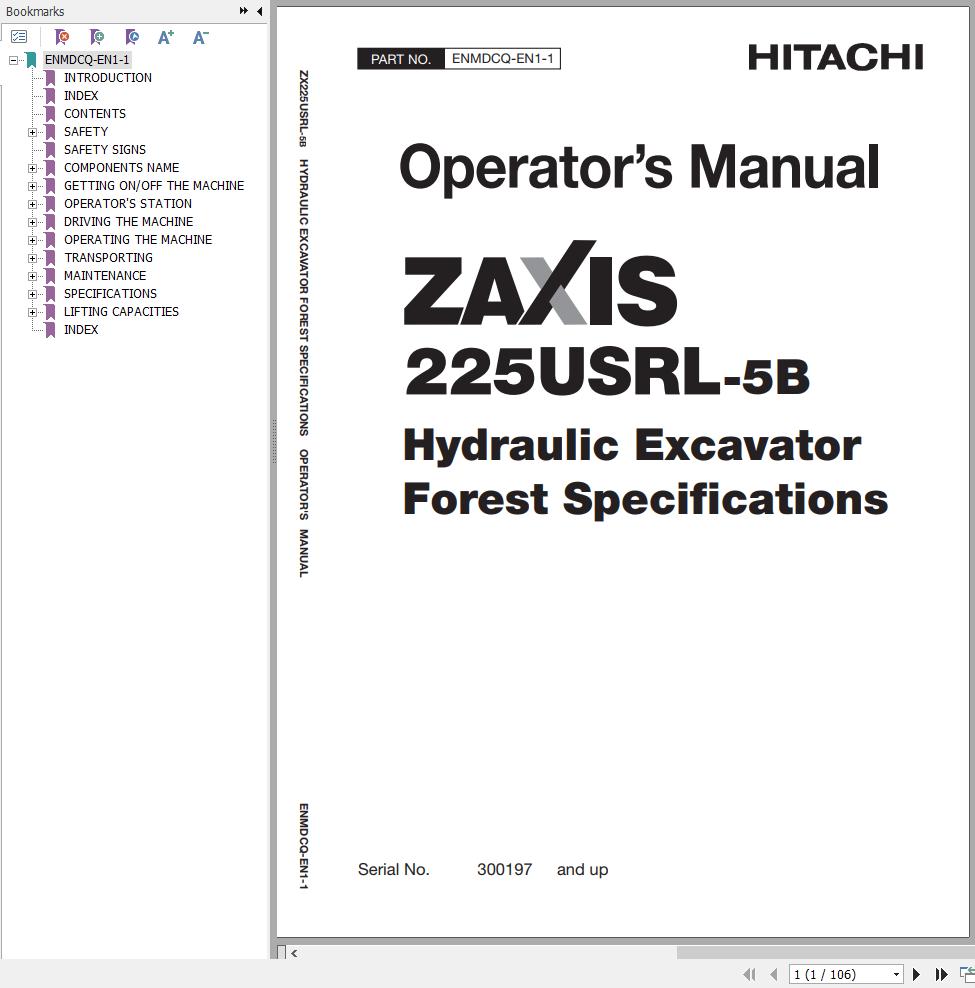Expand the SAFETY bookmark
Viewport: 975px width, 988px height.
click(x=32, y=132)
